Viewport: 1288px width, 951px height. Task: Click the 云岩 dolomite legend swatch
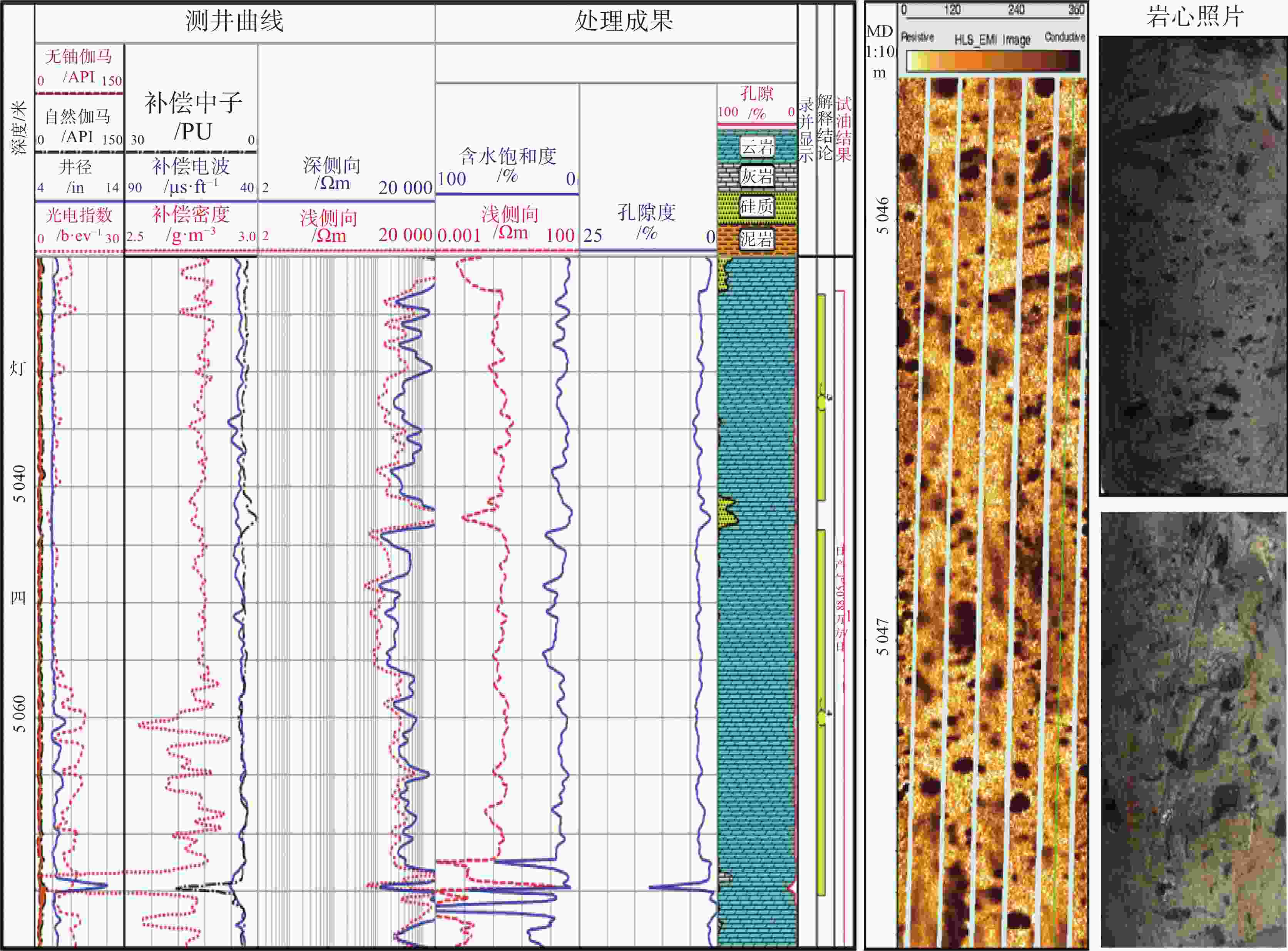(757, 146)
